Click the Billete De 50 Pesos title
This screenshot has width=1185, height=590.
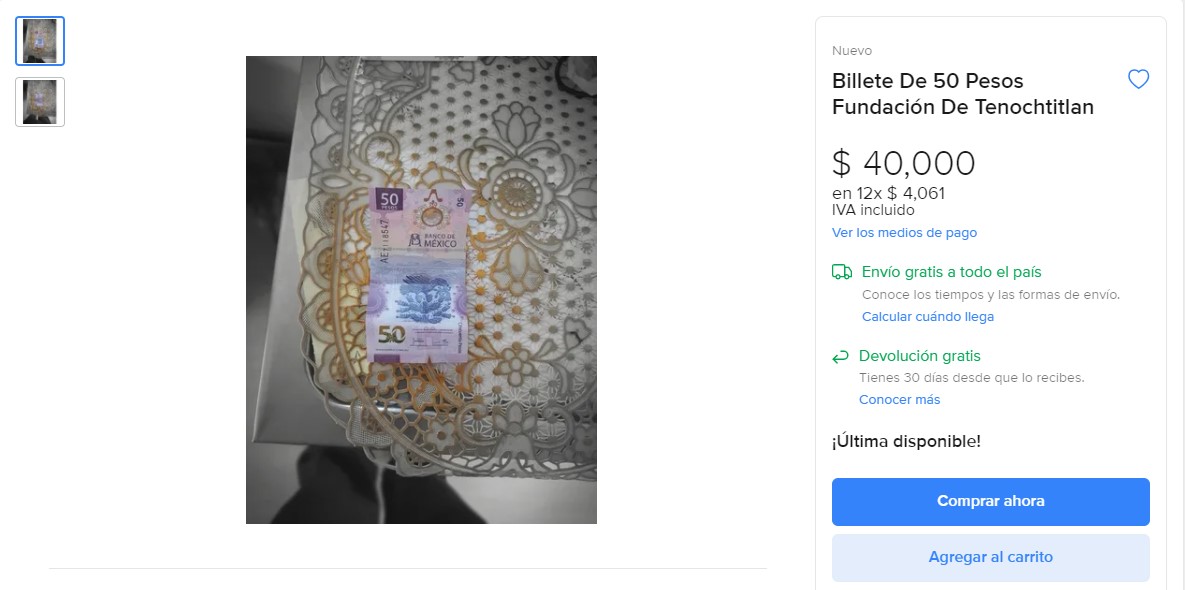[963, 94]
